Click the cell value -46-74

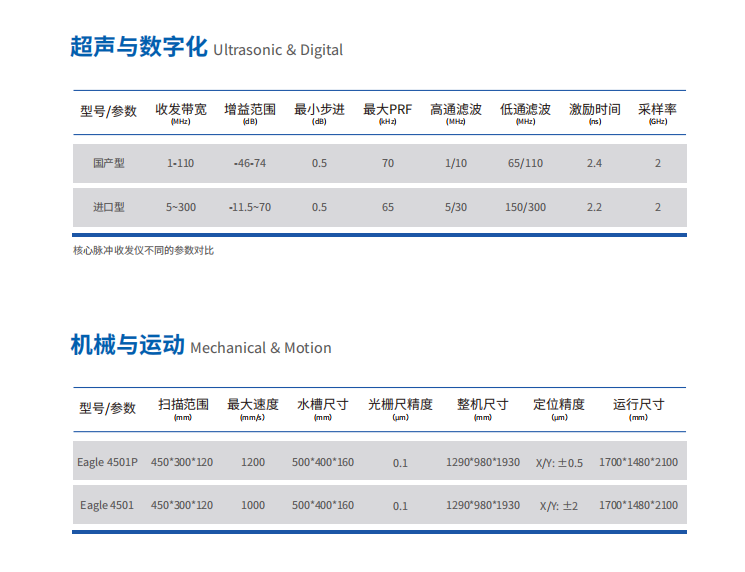pyautogui.click(x=250, y=163)
